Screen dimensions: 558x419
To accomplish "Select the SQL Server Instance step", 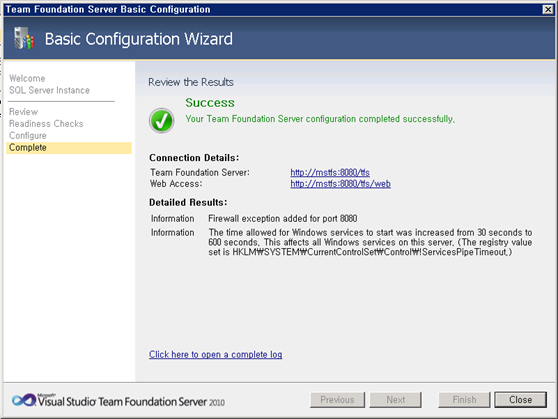I will (49, 90).
